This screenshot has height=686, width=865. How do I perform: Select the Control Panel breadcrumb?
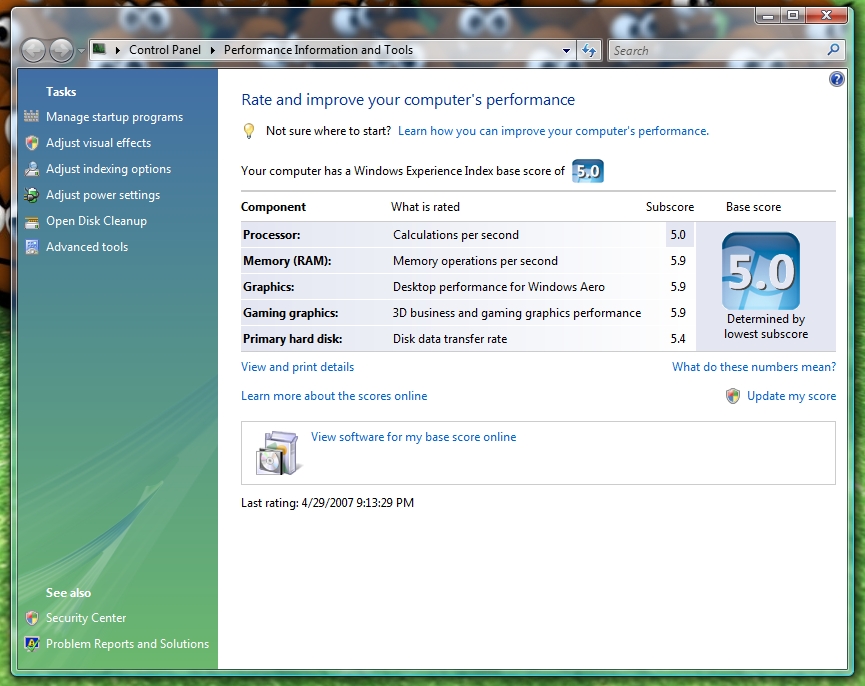click(164, 50)
